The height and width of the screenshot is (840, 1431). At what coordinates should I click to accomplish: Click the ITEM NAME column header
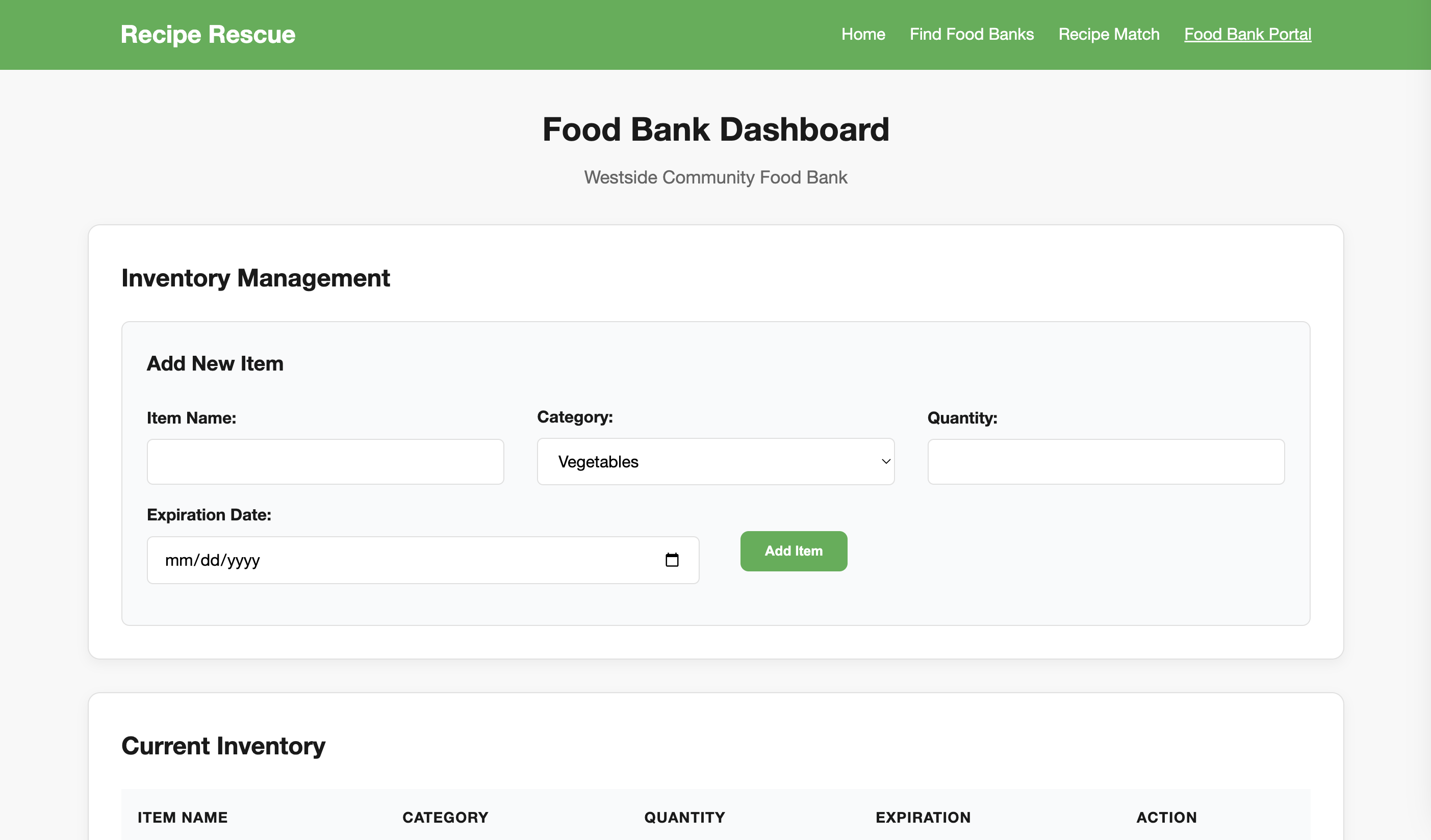coord(182,817)
